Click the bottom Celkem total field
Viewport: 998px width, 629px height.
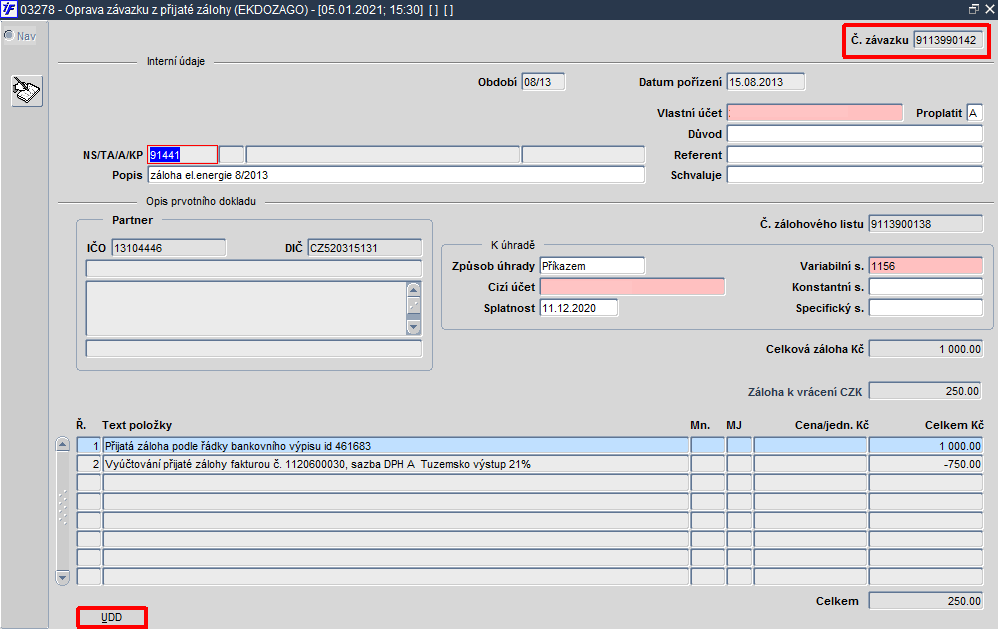(x=925, y=601)
